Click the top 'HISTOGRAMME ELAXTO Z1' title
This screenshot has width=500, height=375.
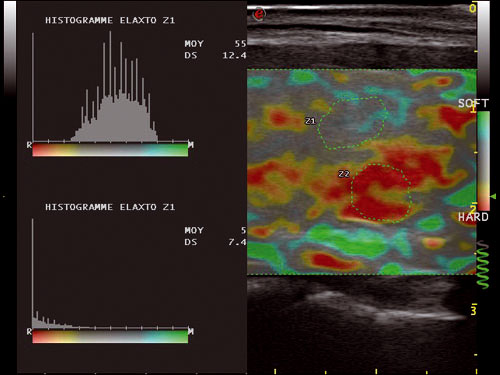[110, 20]
